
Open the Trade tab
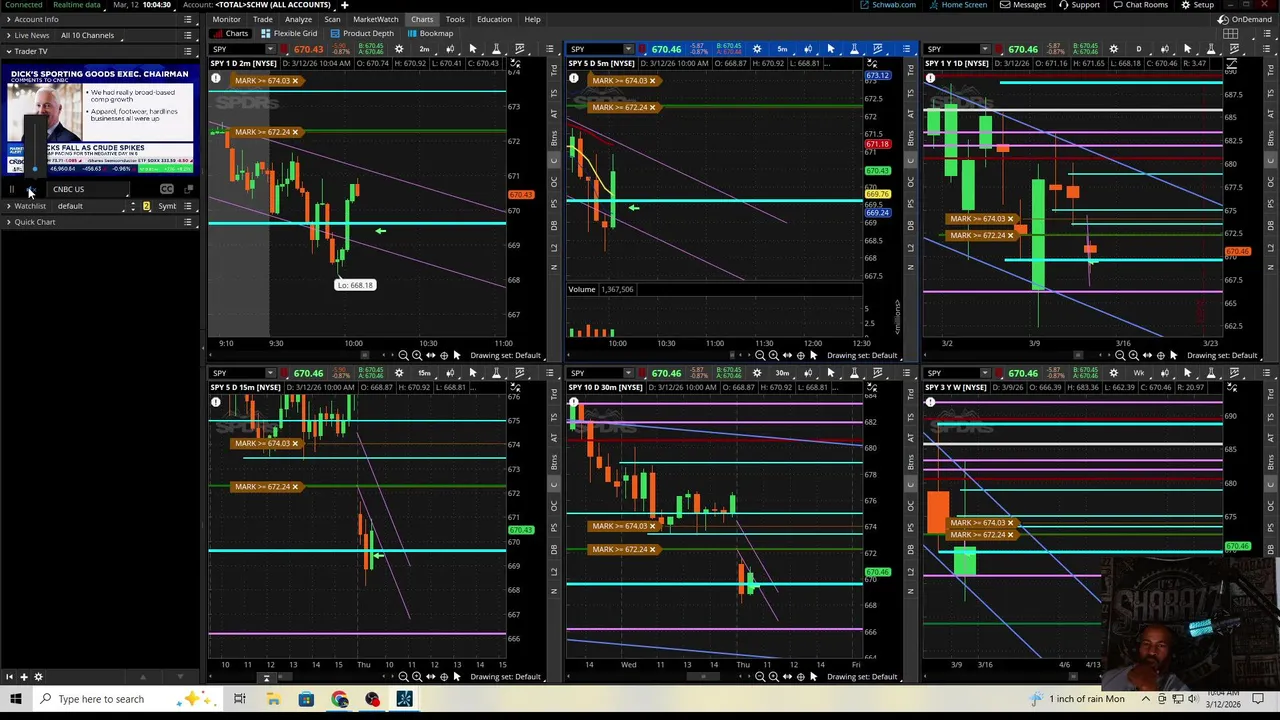click(263, 19)
